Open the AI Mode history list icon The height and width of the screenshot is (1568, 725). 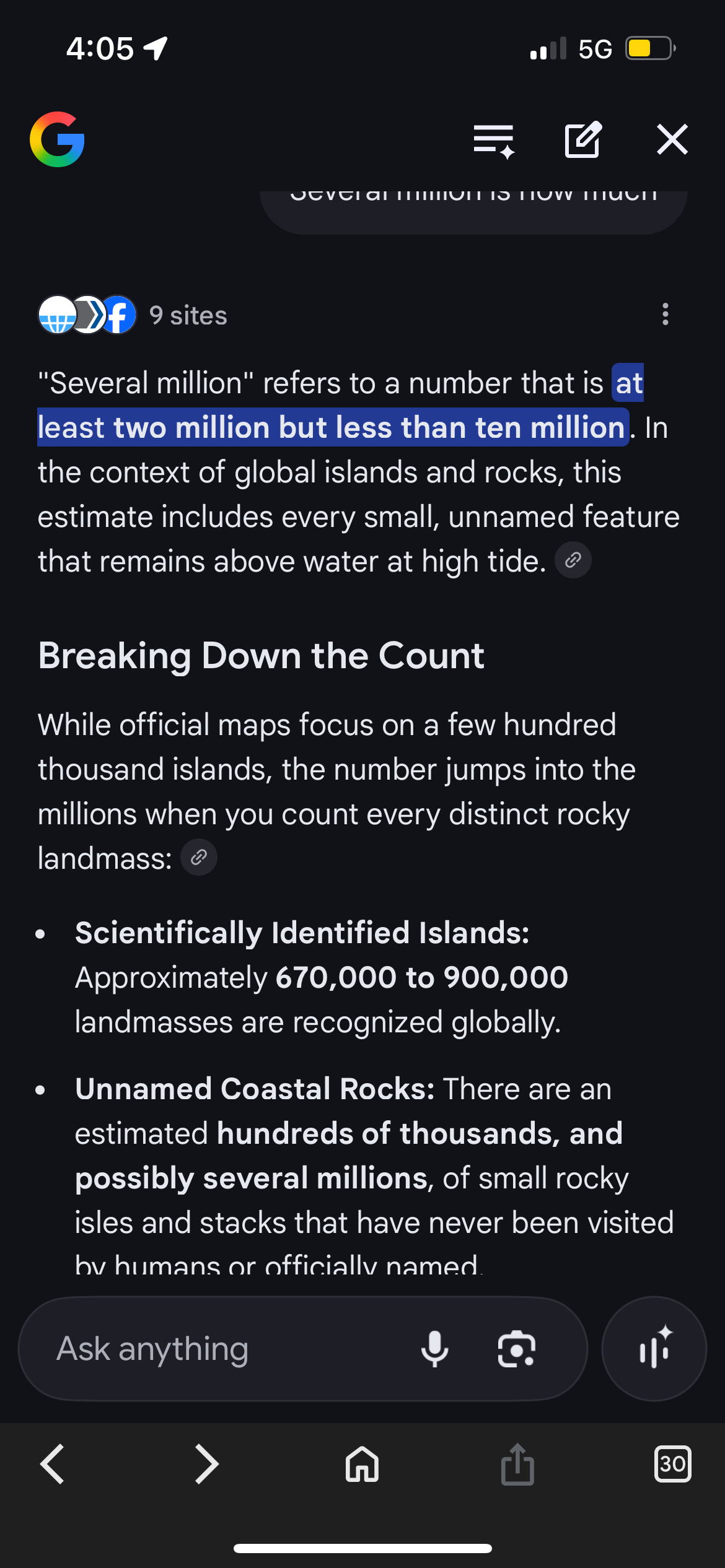[493, 140]
